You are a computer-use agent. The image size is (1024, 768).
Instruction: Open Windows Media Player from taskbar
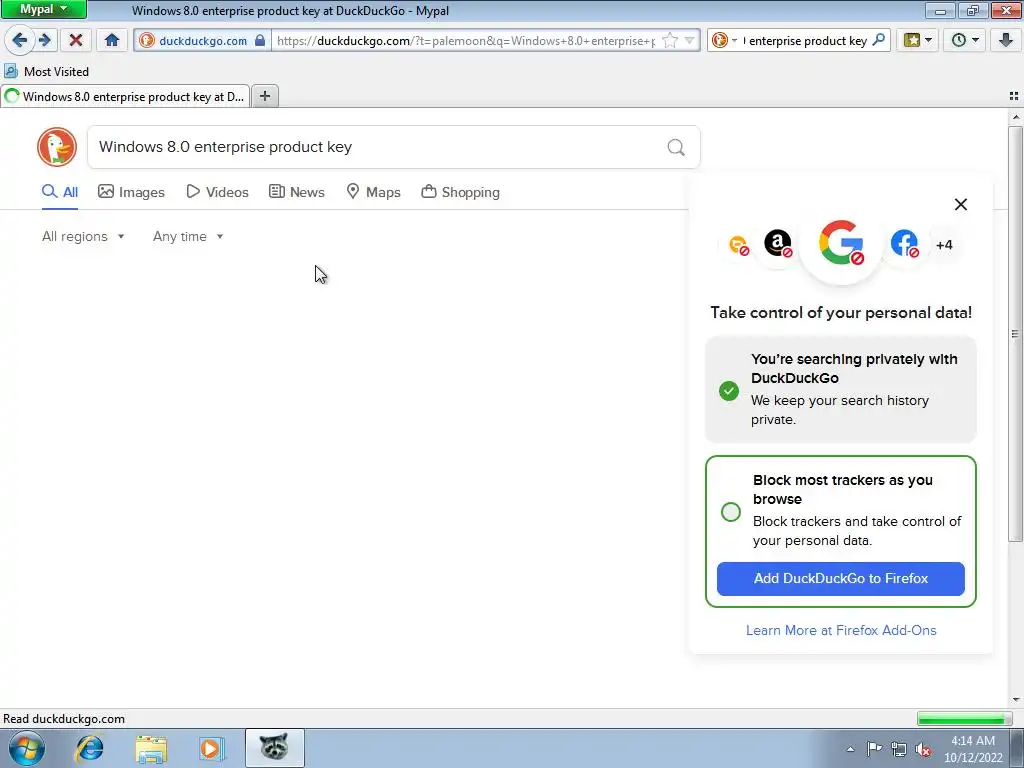[x=212, y=748]
